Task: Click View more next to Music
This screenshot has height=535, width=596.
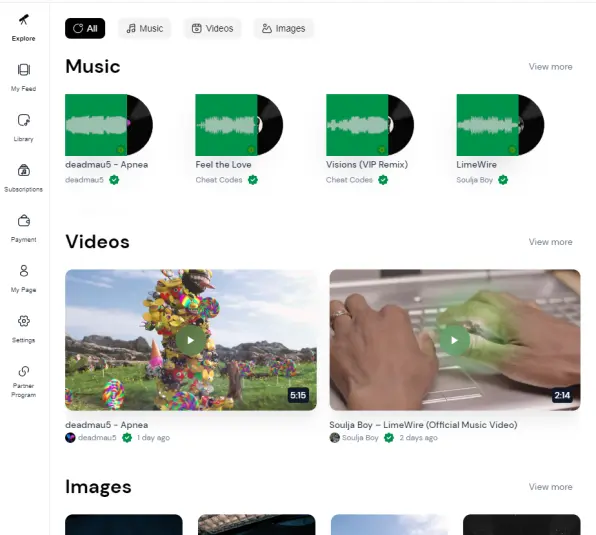Action: tap(550, 66)
